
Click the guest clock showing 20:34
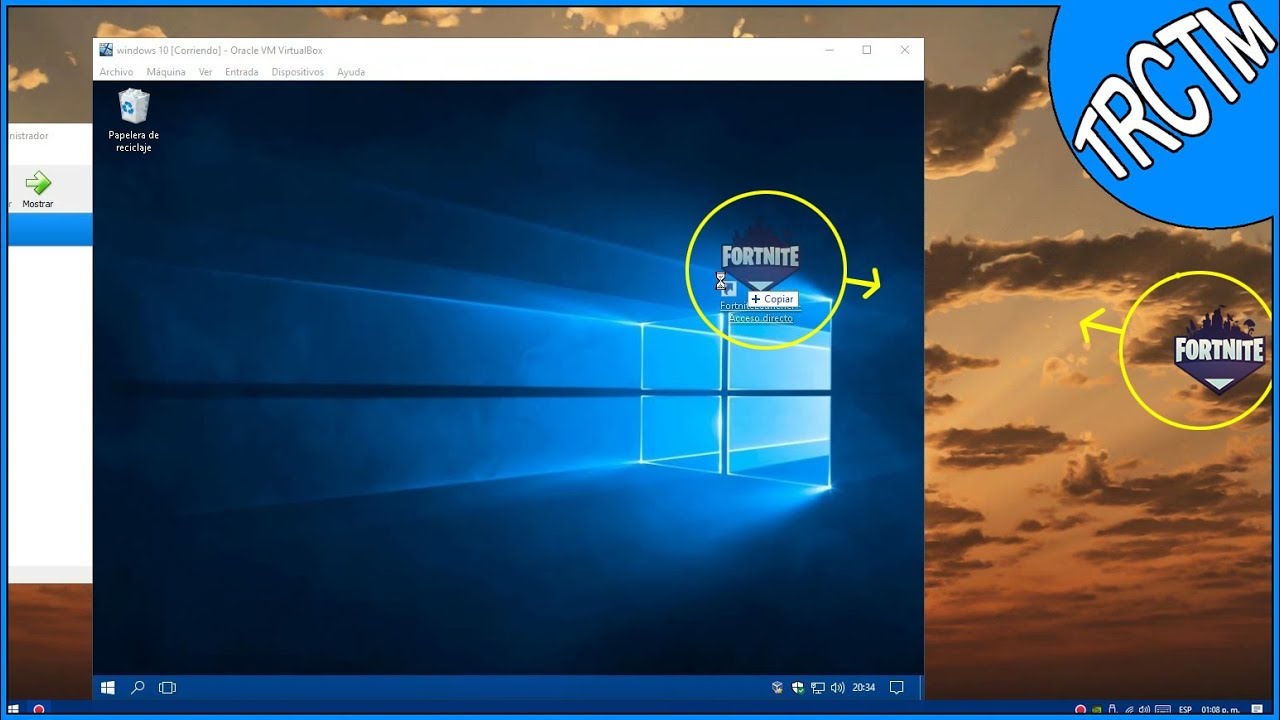click(x=863, y=687)
